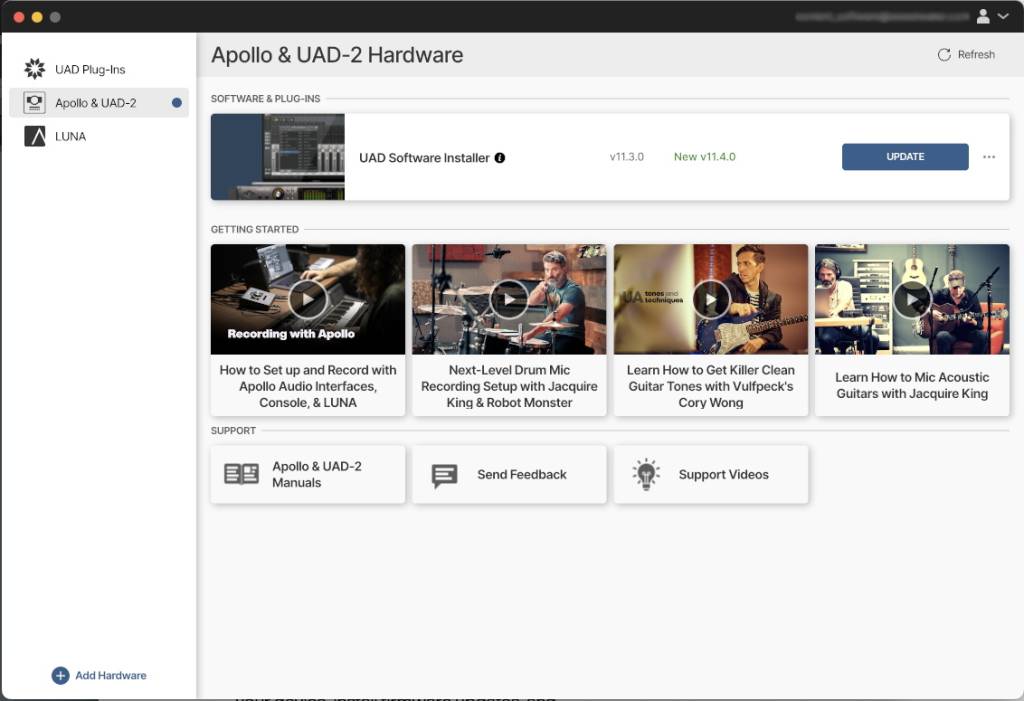Image resolution: width=1024 pixels, height=701 pixels.
Task: Click the Add Hardware plus icon
Action: coord(60,675)
